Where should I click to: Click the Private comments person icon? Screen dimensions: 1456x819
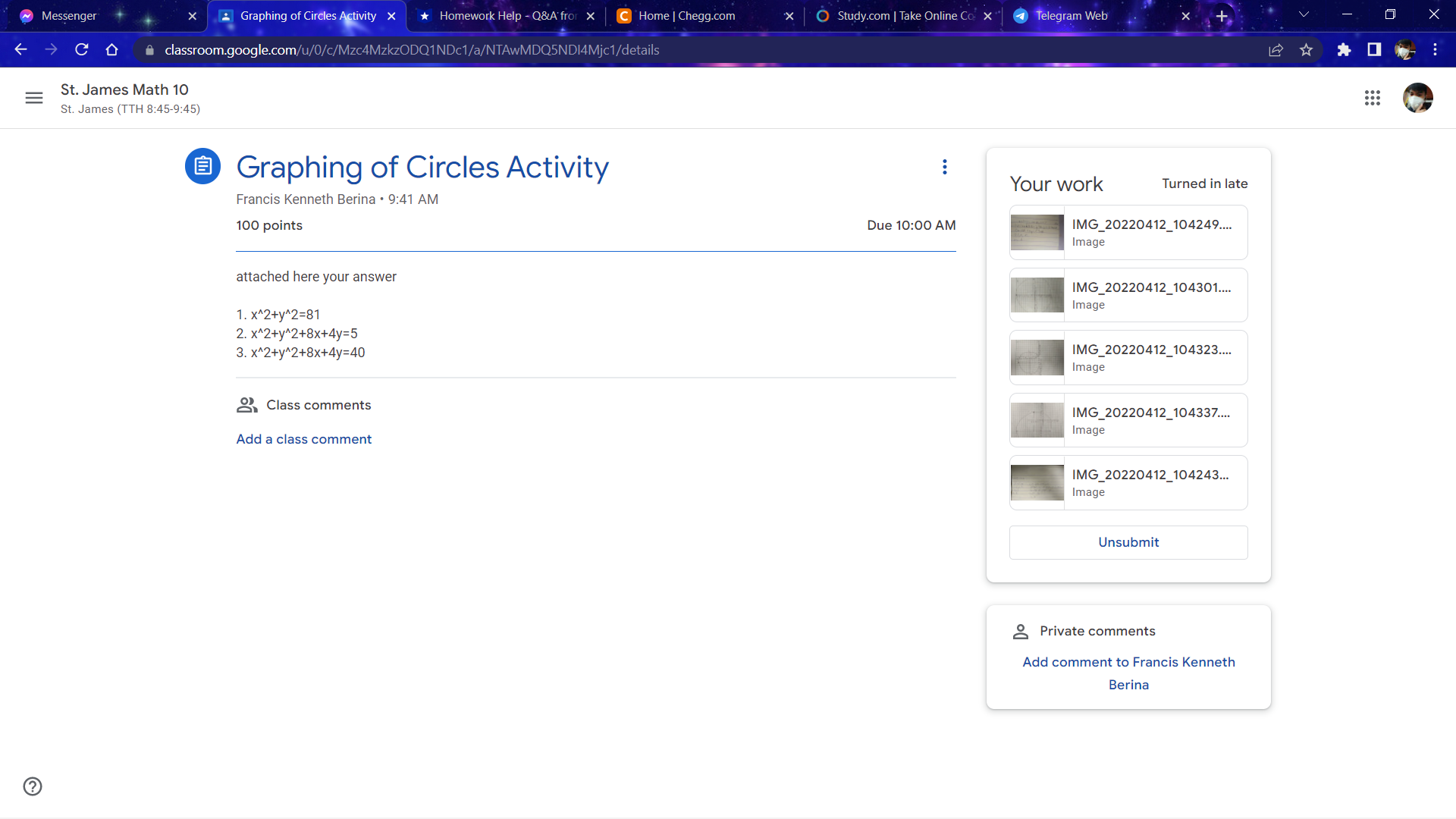point(1020,630)
